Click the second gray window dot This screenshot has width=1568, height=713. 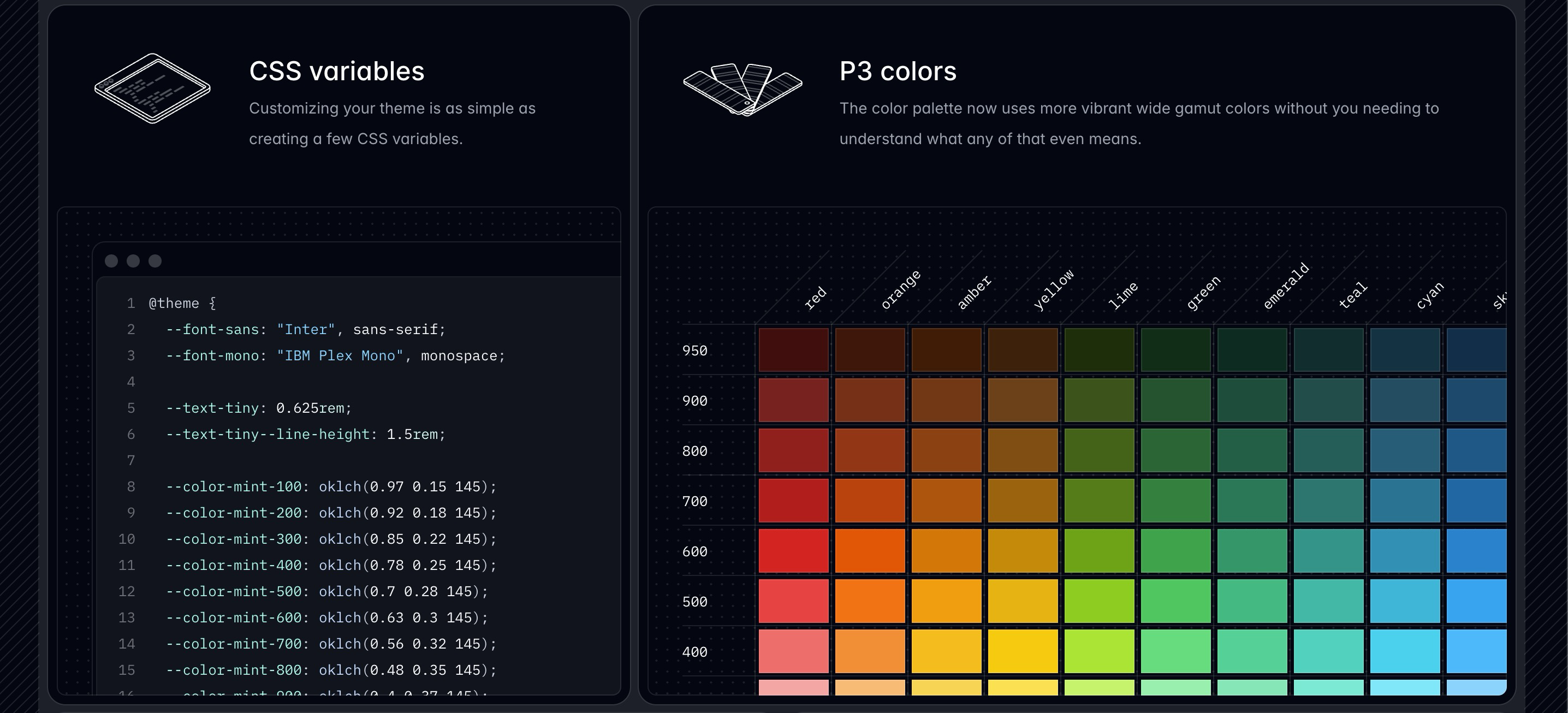pos(133,261)
